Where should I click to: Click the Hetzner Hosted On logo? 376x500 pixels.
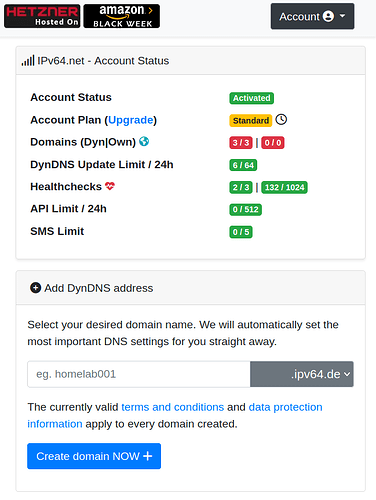[x=42, y=16]
